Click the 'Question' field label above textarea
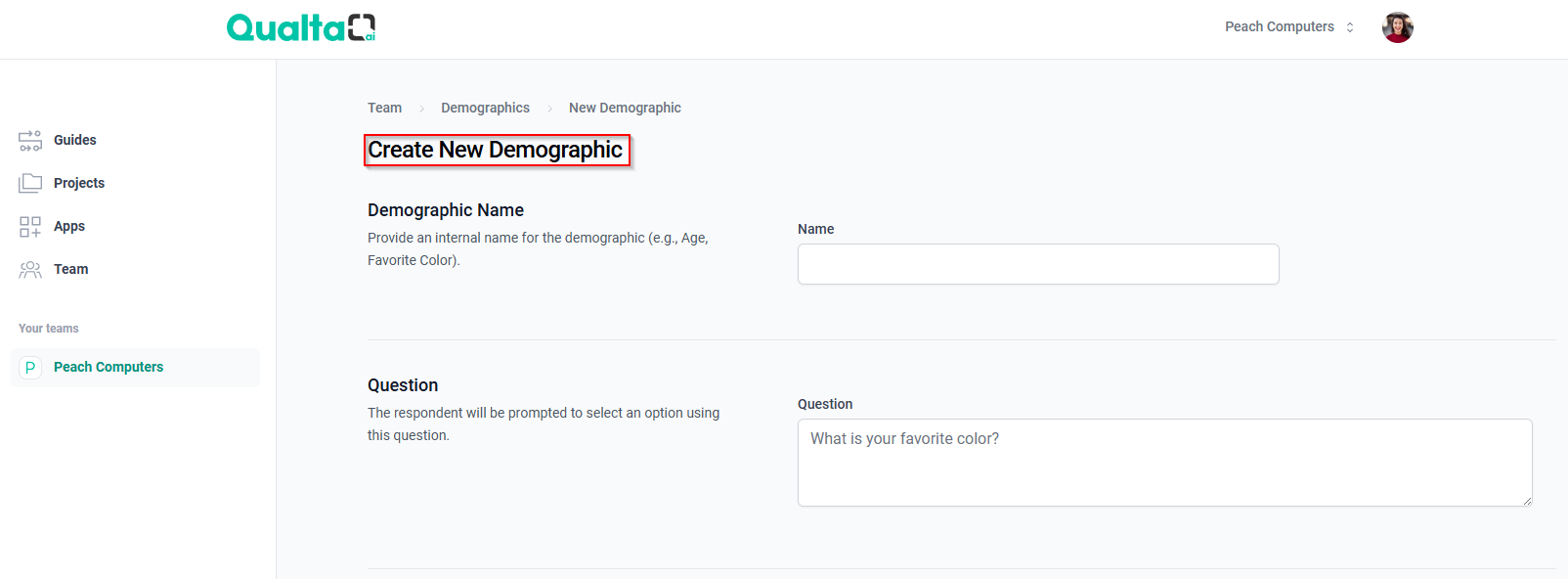The width and height of the screenshot is (1568, 579). tap(825, 404)
